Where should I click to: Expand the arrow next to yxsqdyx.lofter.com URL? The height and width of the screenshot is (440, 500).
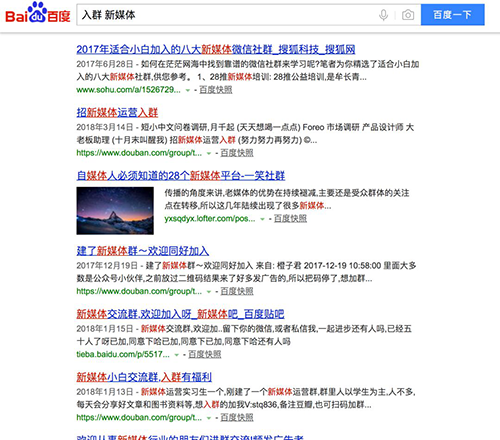262,219
